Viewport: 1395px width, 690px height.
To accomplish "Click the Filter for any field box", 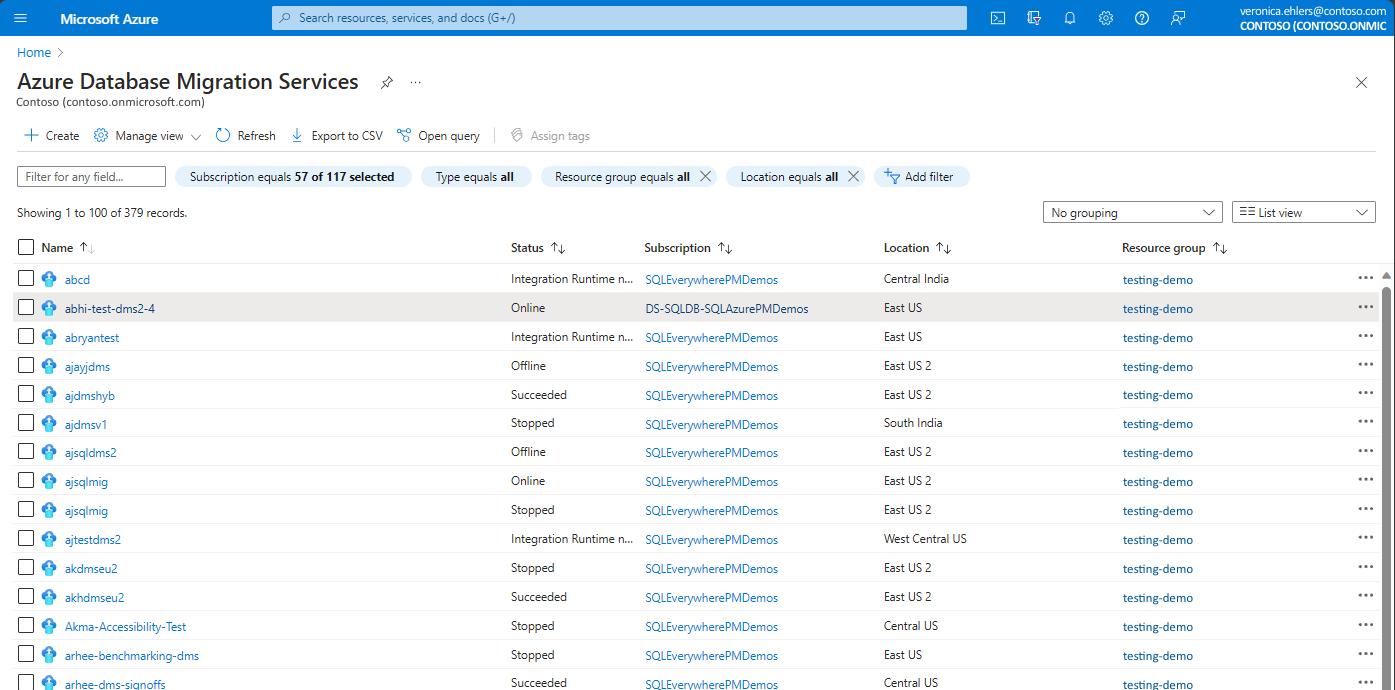I will [x=91, y=177].
